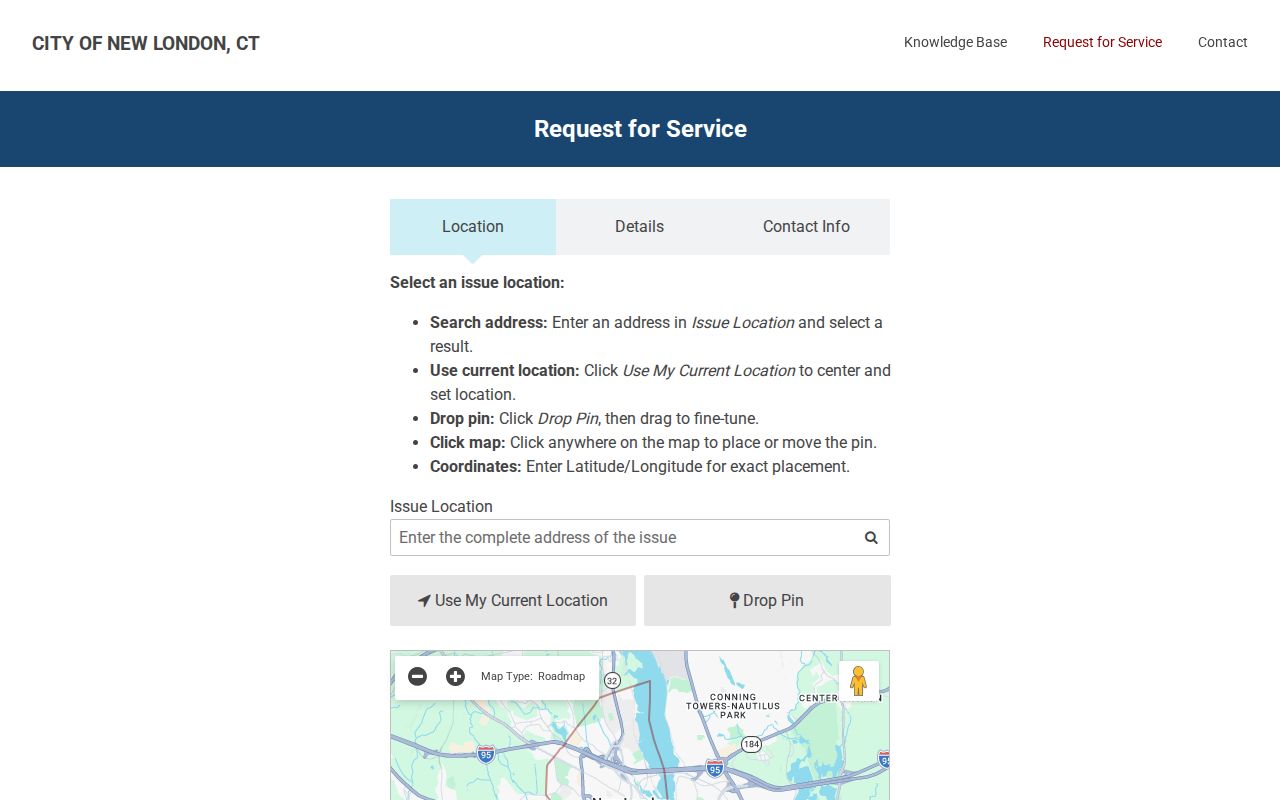Click the 'Search address:' instruction text

click(489, 323)
